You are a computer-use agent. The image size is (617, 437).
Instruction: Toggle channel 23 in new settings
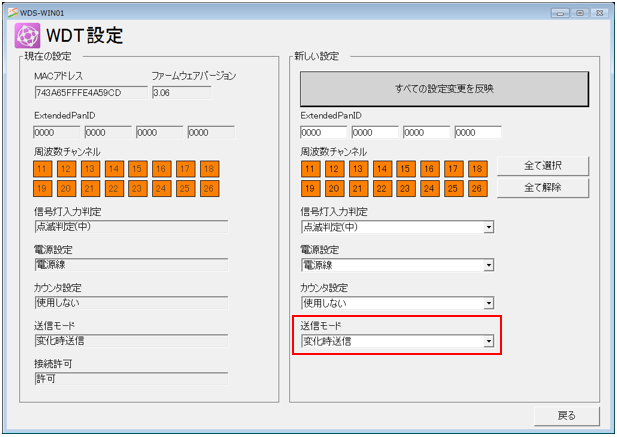pos(405,188)
